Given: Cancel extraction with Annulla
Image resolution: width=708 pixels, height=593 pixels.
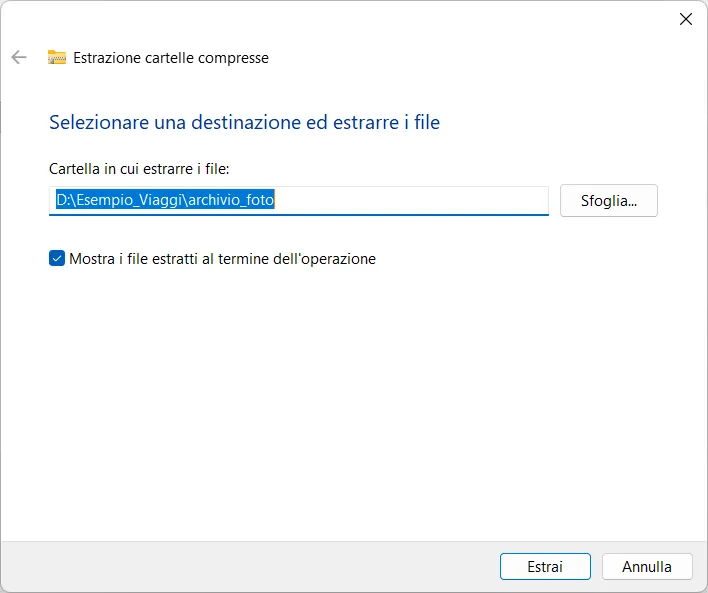Looking at the screenshot, I should [x=647, y=566].
